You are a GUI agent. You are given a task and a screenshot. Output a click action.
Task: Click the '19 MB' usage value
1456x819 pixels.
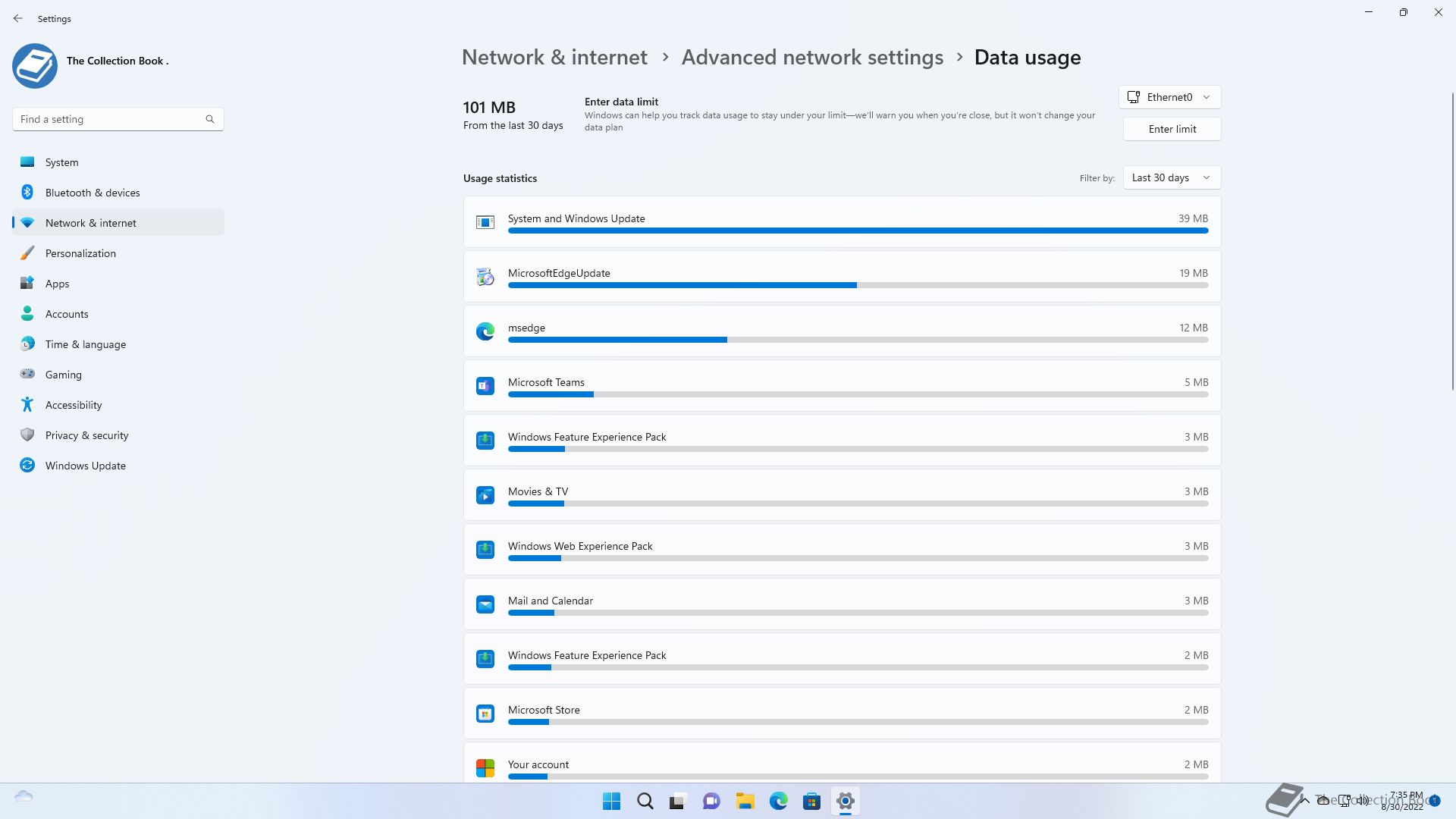tap(1194, 273)
